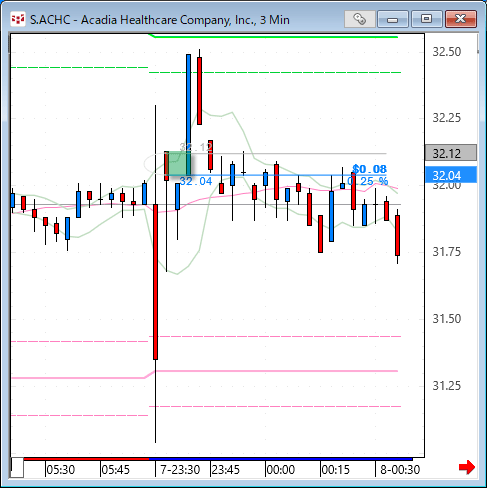This screenshot has height=488, width=487.
Task: Click the blue session bar above time axis
Action: coord(281,459)
